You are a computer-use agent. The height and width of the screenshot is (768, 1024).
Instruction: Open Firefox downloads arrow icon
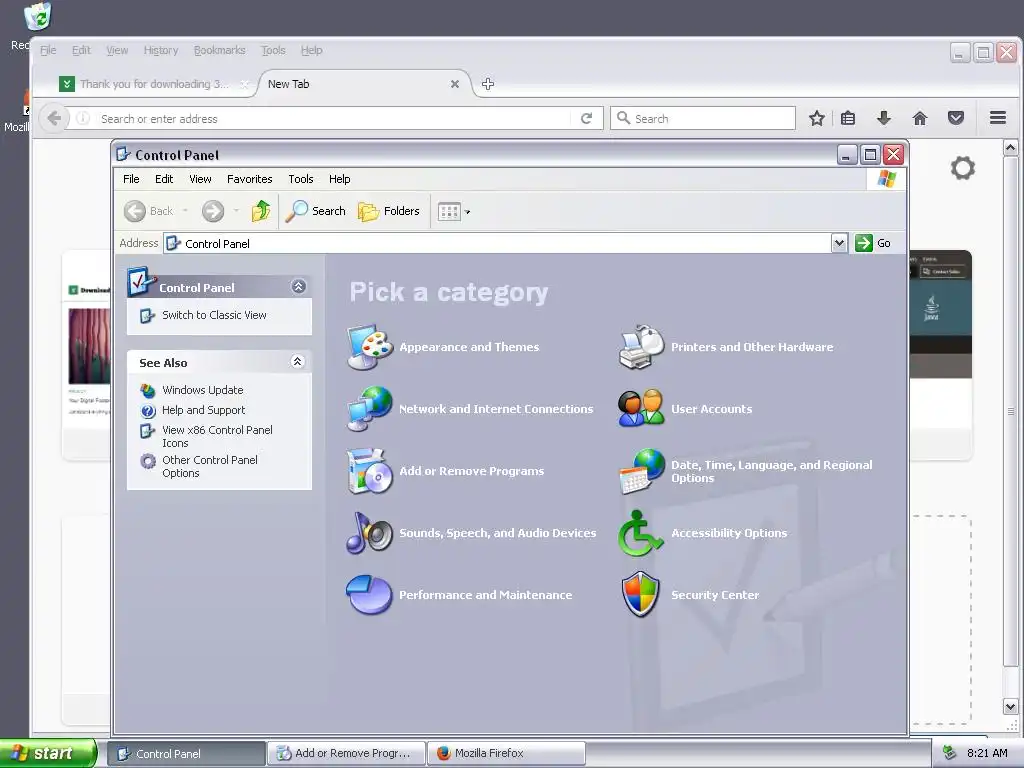pyautogui.click(x=884, y=118)
